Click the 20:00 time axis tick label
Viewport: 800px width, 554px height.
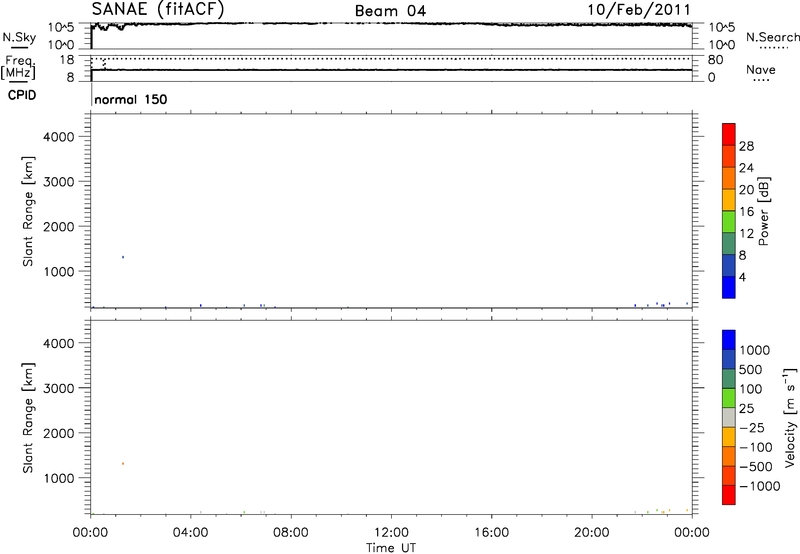pos(592,533)
